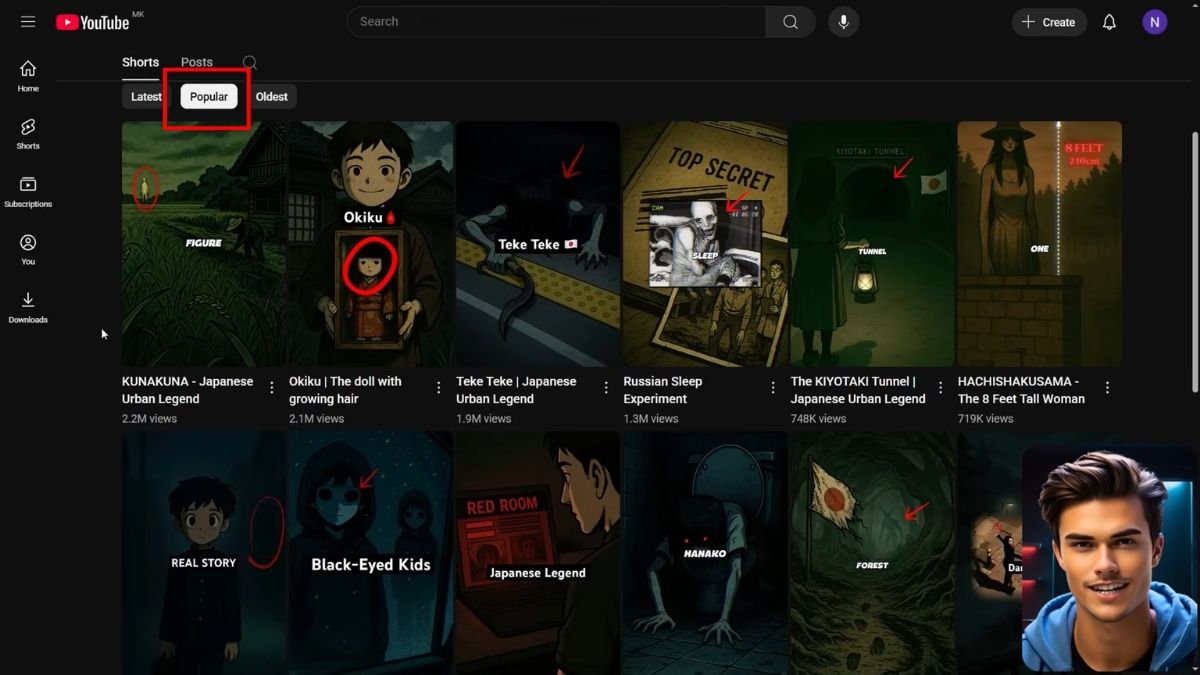Go to Shorts in sidebar
Viewport: 1200px width, 675px height.
28,134
